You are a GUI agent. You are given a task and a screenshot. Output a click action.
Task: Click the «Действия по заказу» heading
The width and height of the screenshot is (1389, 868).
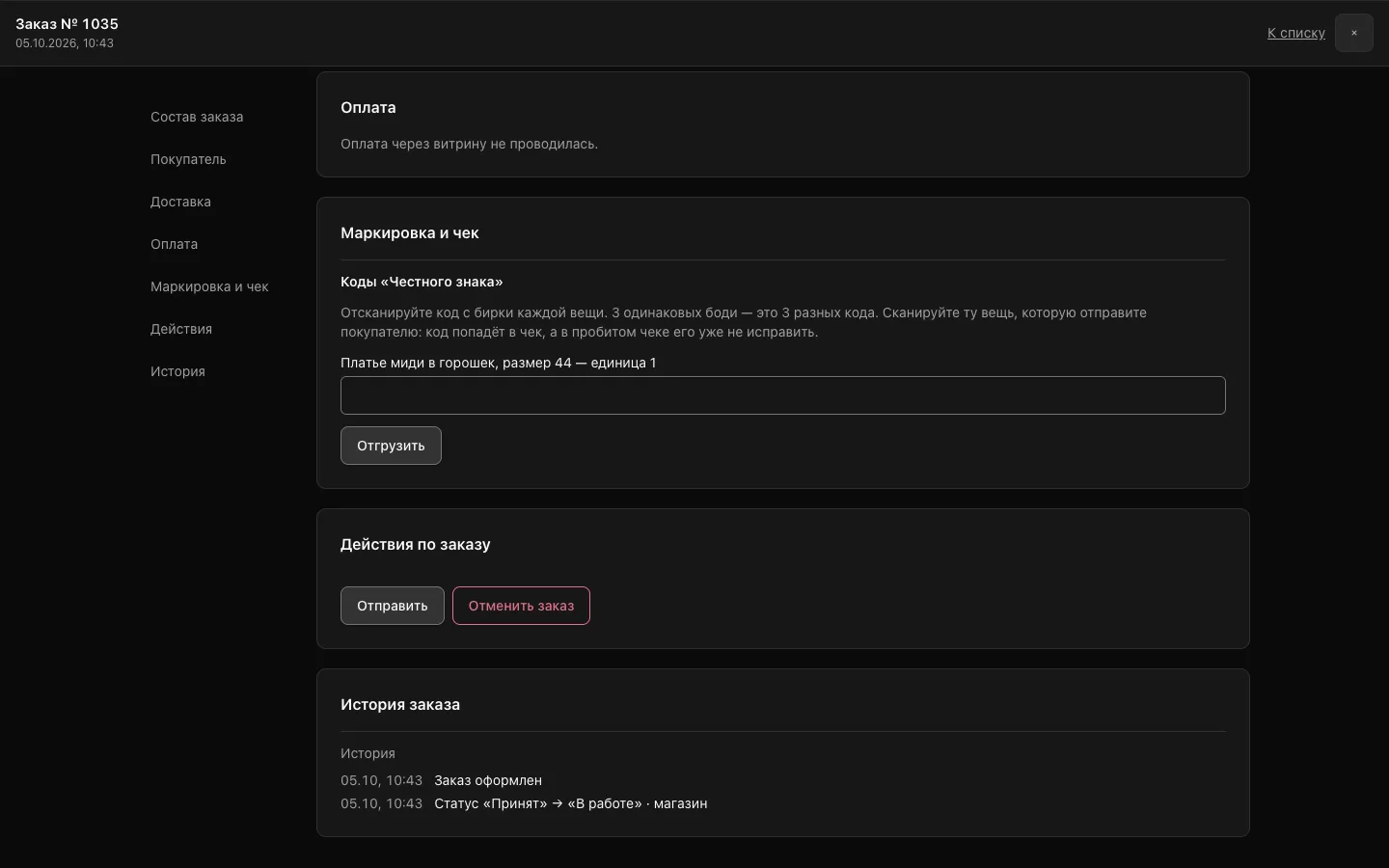416,544
